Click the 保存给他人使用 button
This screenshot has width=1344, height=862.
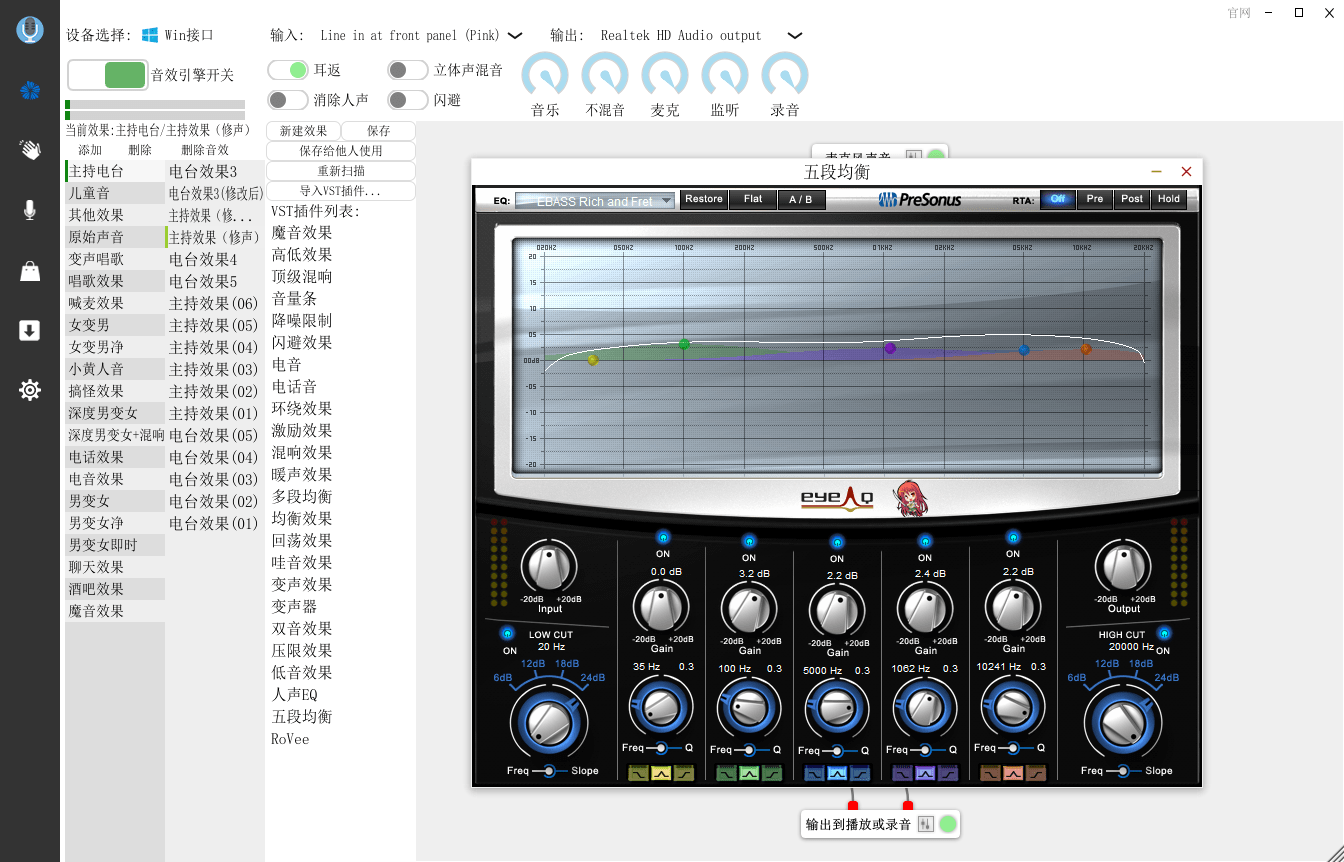341,151
